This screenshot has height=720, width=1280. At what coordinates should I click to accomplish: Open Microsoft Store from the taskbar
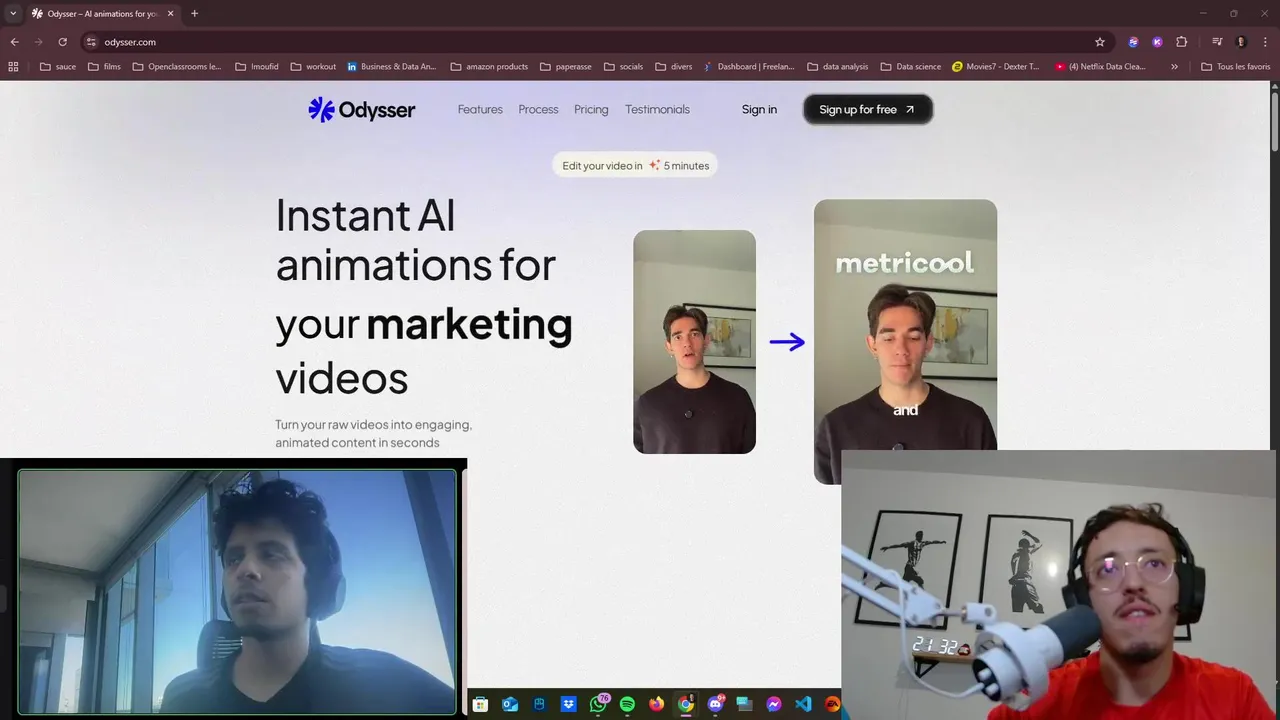tap(480, 704)
